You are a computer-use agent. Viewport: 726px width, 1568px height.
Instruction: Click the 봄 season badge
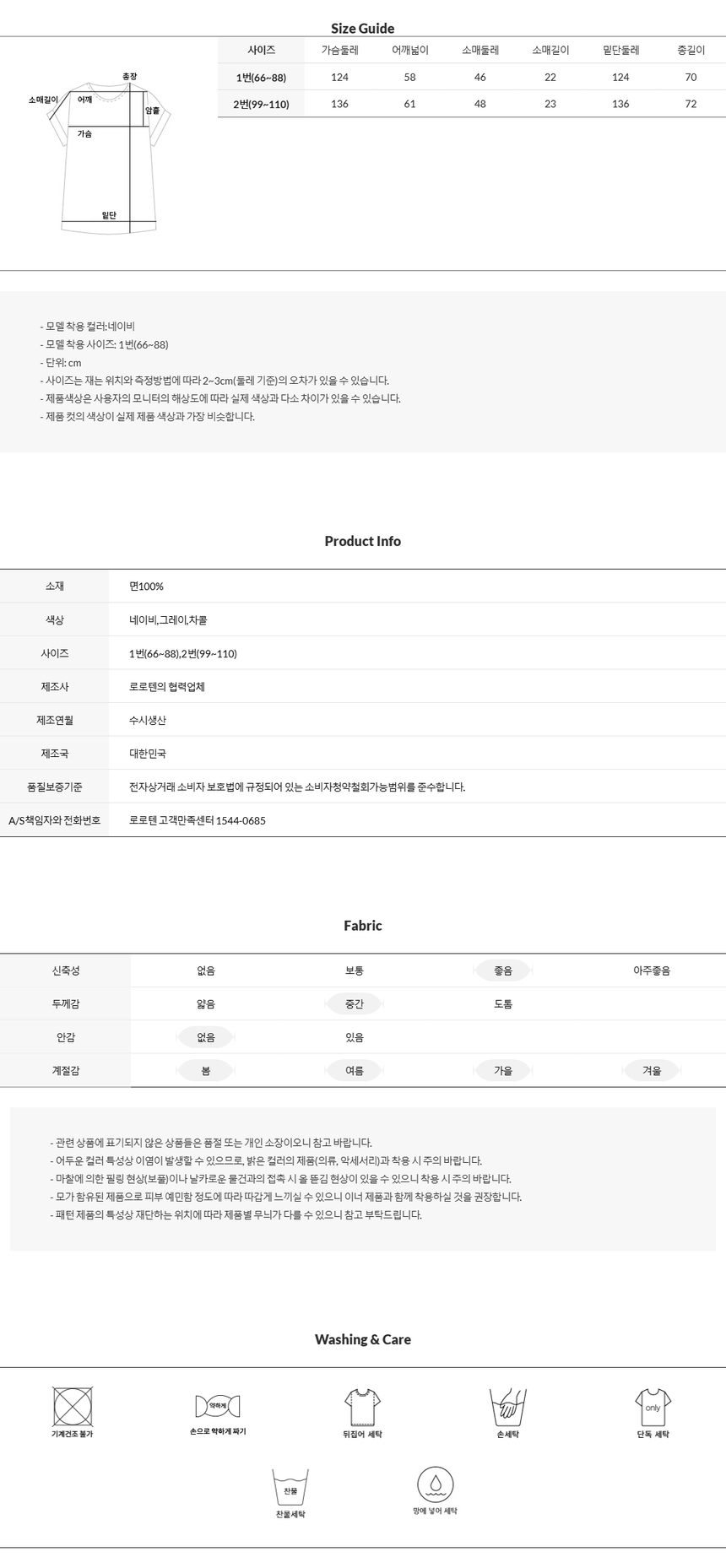(x=206, y=1071)
